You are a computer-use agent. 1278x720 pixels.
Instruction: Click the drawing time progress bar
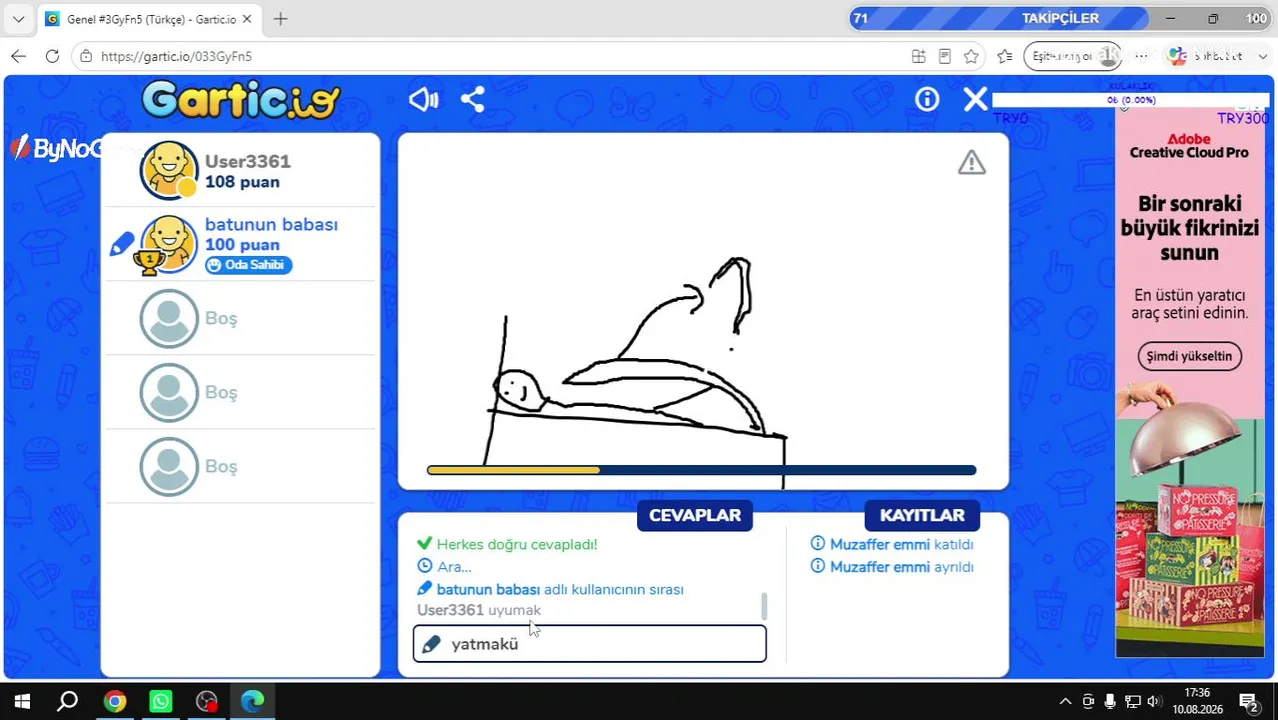701,470
